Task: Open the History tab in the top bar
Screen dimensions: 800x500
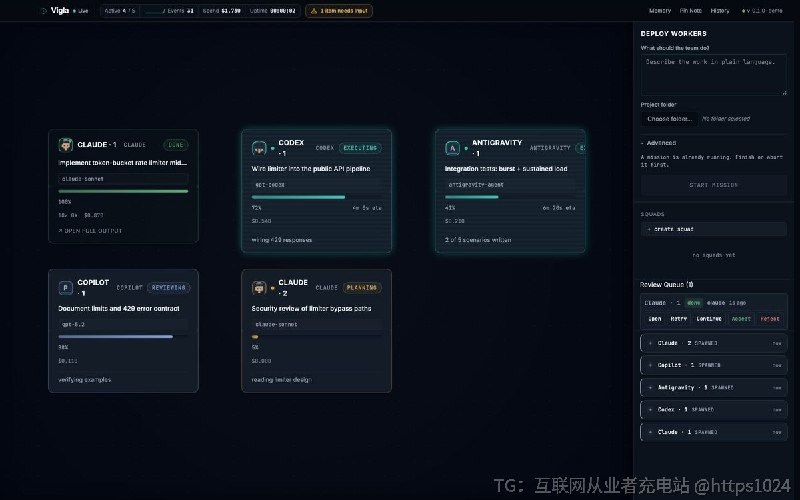Action: [720, 11]
